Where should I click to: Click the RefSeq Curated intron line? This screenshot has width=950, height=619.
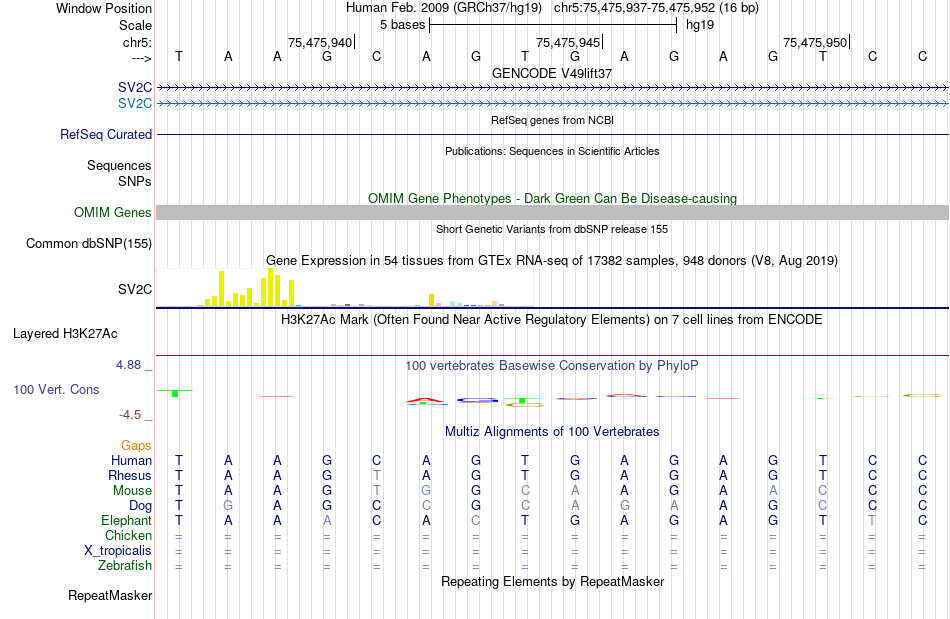pos(552,134)
